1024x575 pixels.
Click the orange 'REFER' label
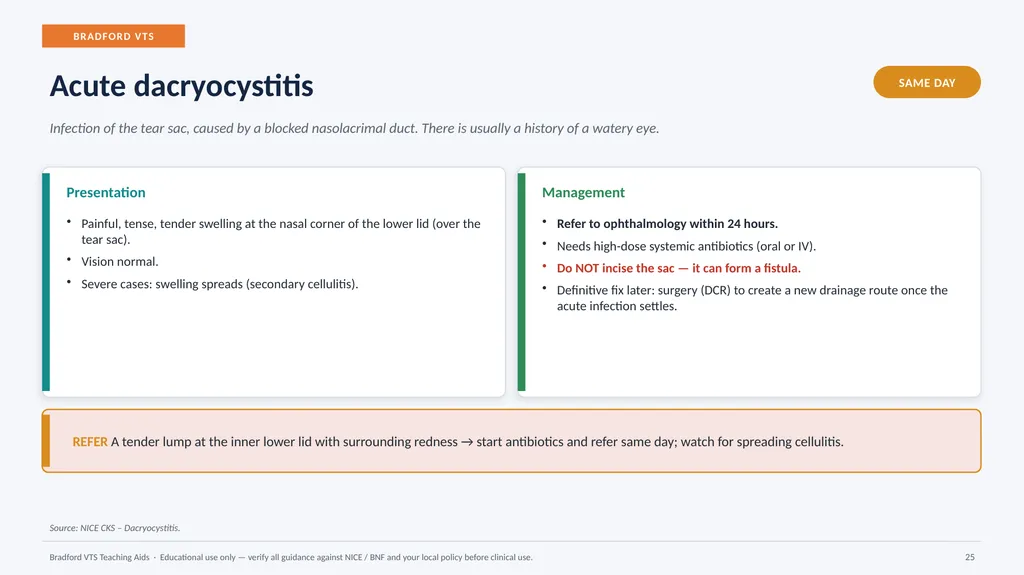[90, 442]
